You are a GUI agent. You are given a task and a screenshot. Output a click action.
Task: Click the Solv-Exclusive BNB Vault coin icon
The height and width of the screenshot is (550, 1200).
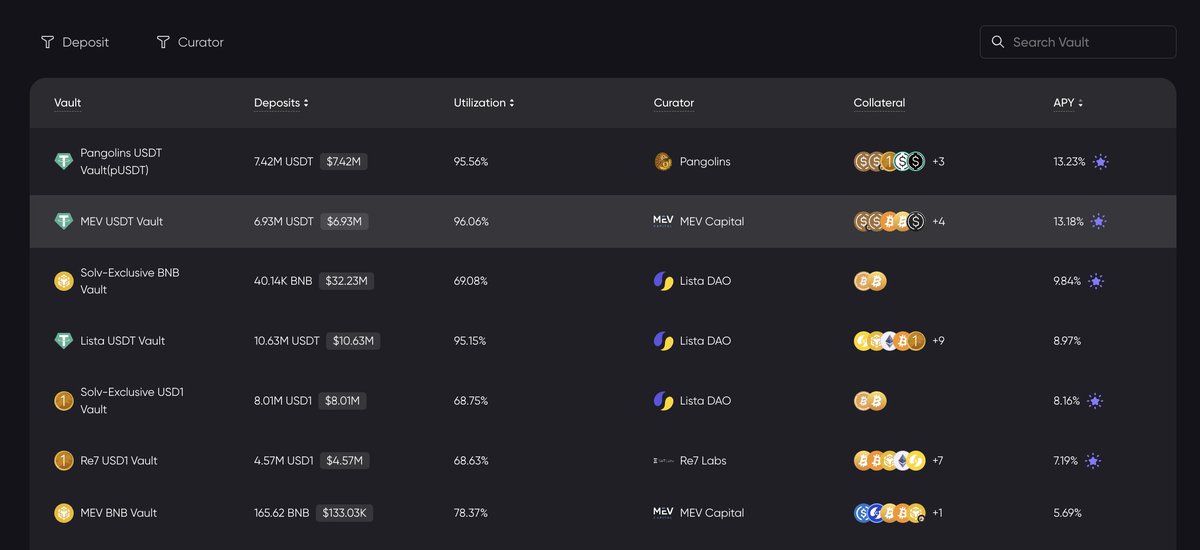click(64, 281)
